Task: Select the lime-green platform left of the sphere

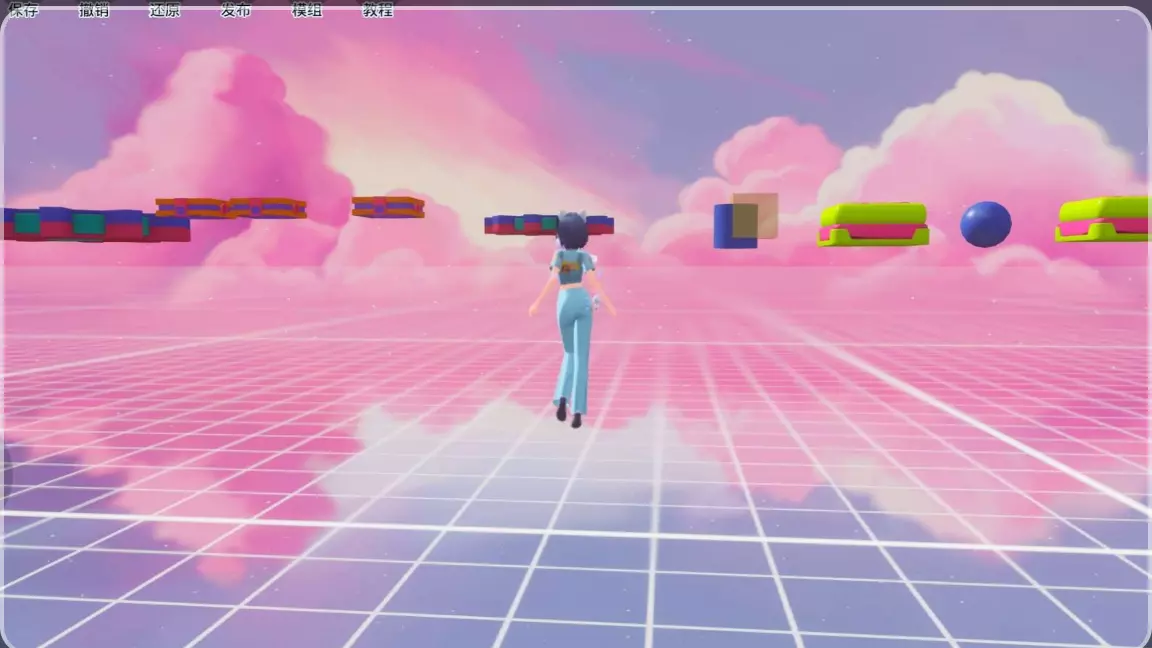Action: coord(873,224)
